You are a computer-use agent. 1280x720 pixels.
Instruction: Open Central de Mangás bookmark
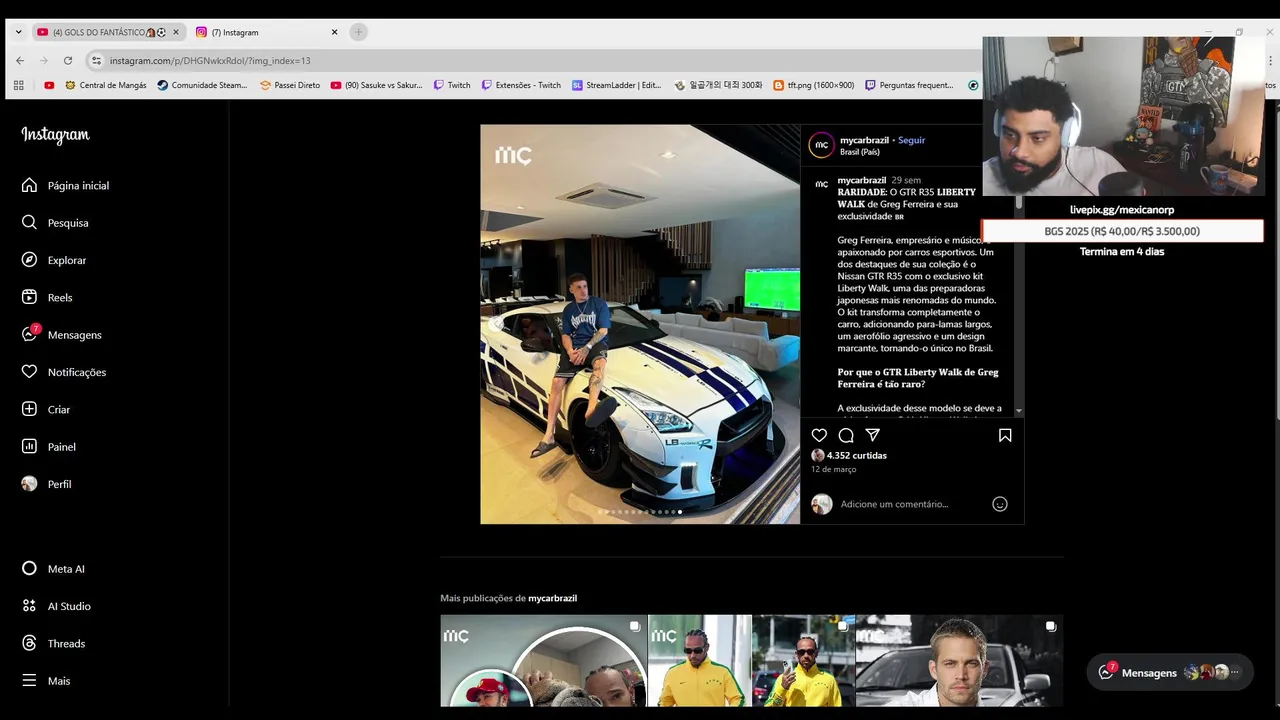coord(106,85)
